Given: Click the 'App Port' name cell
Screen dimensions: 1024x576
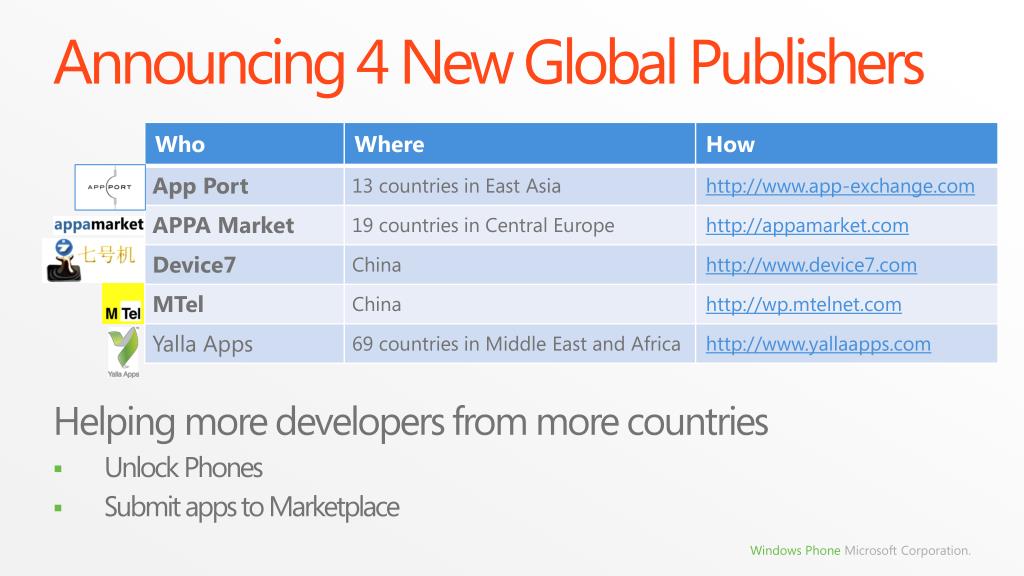Looking at the screenshot, I should (x=244, y=186).
